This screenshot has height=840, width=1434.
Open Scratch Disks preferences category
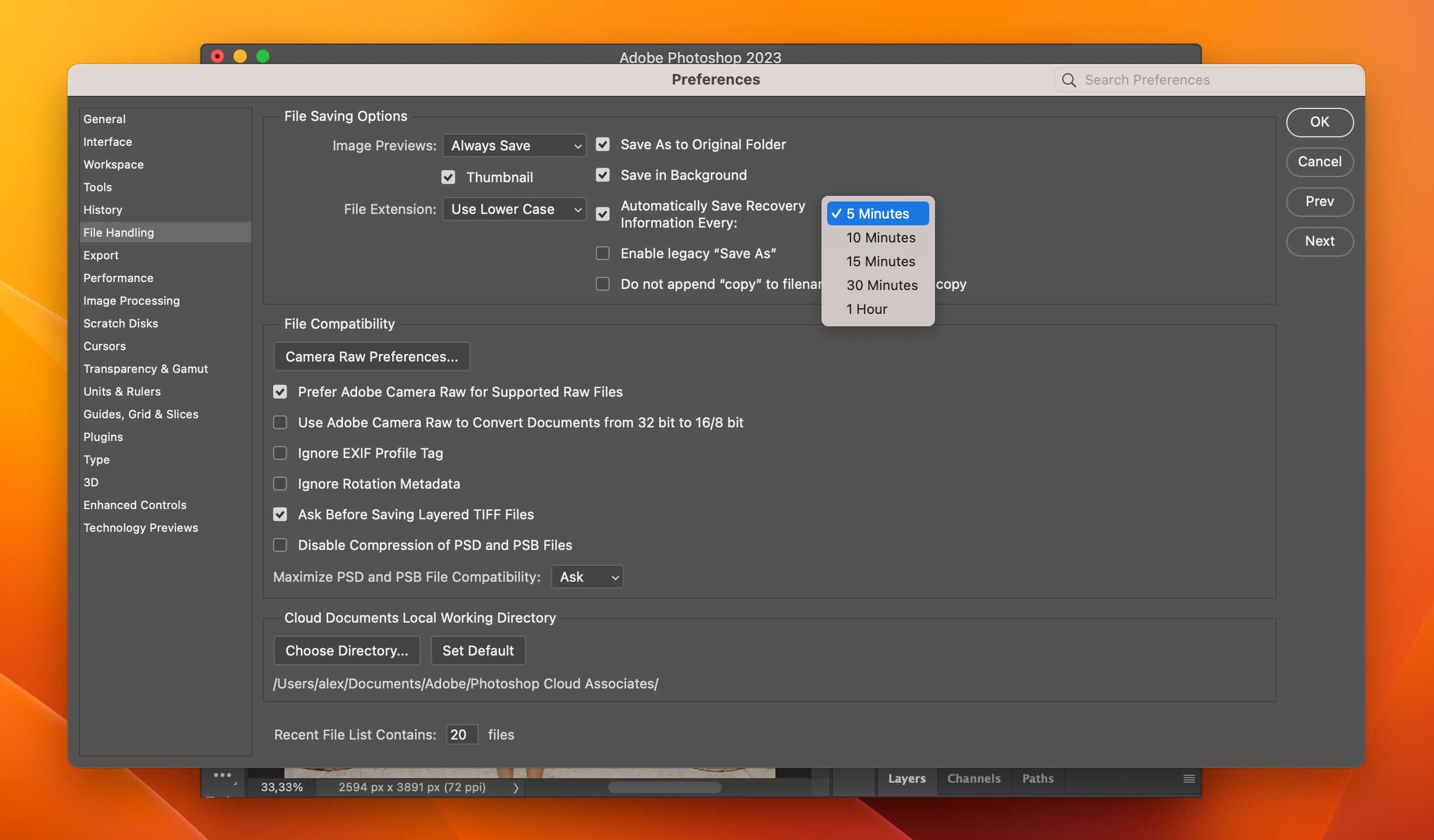pyautogui.click(x=165, y=324)
